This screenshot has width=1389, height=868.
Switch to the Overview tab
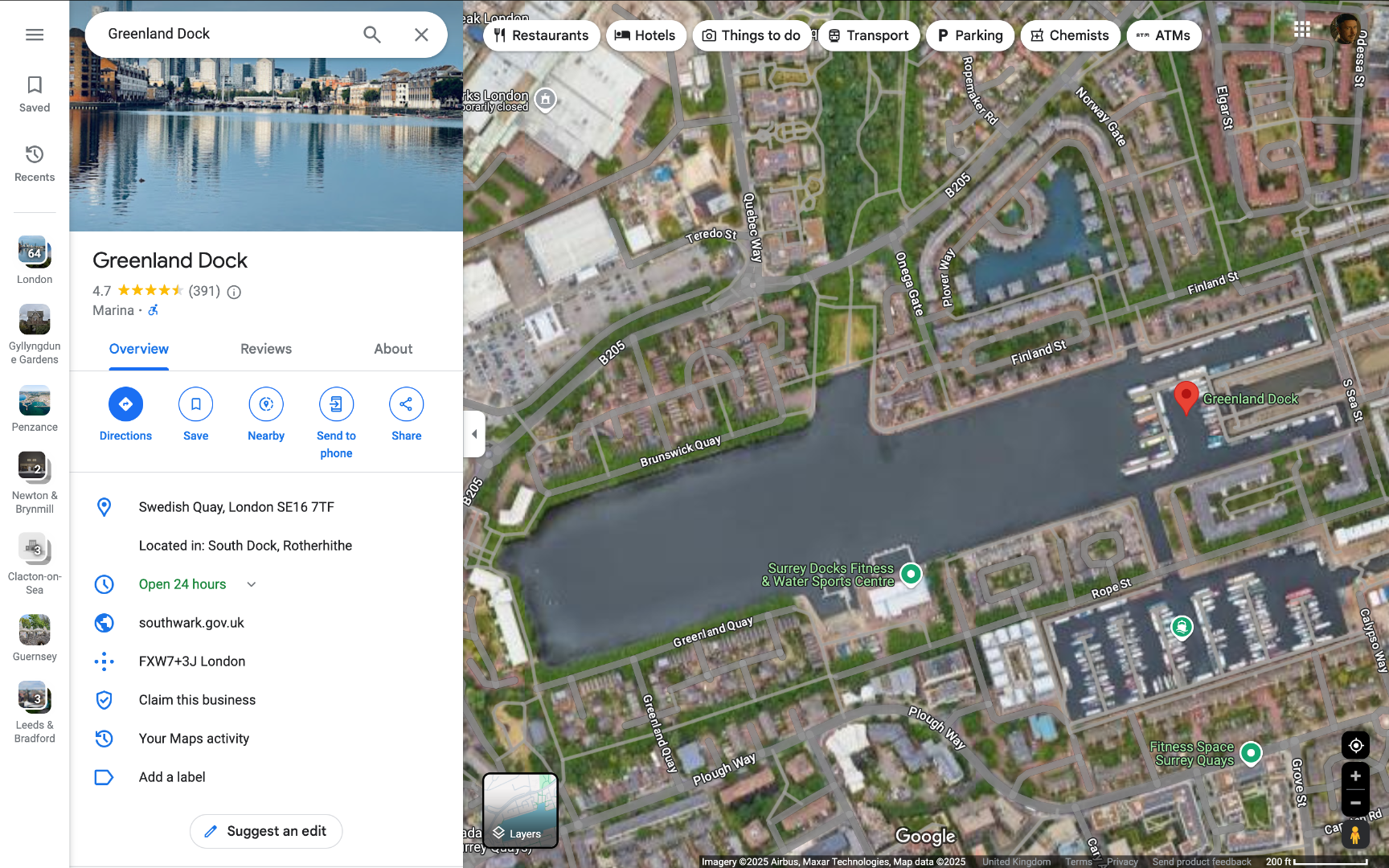(x=139, y=349)
